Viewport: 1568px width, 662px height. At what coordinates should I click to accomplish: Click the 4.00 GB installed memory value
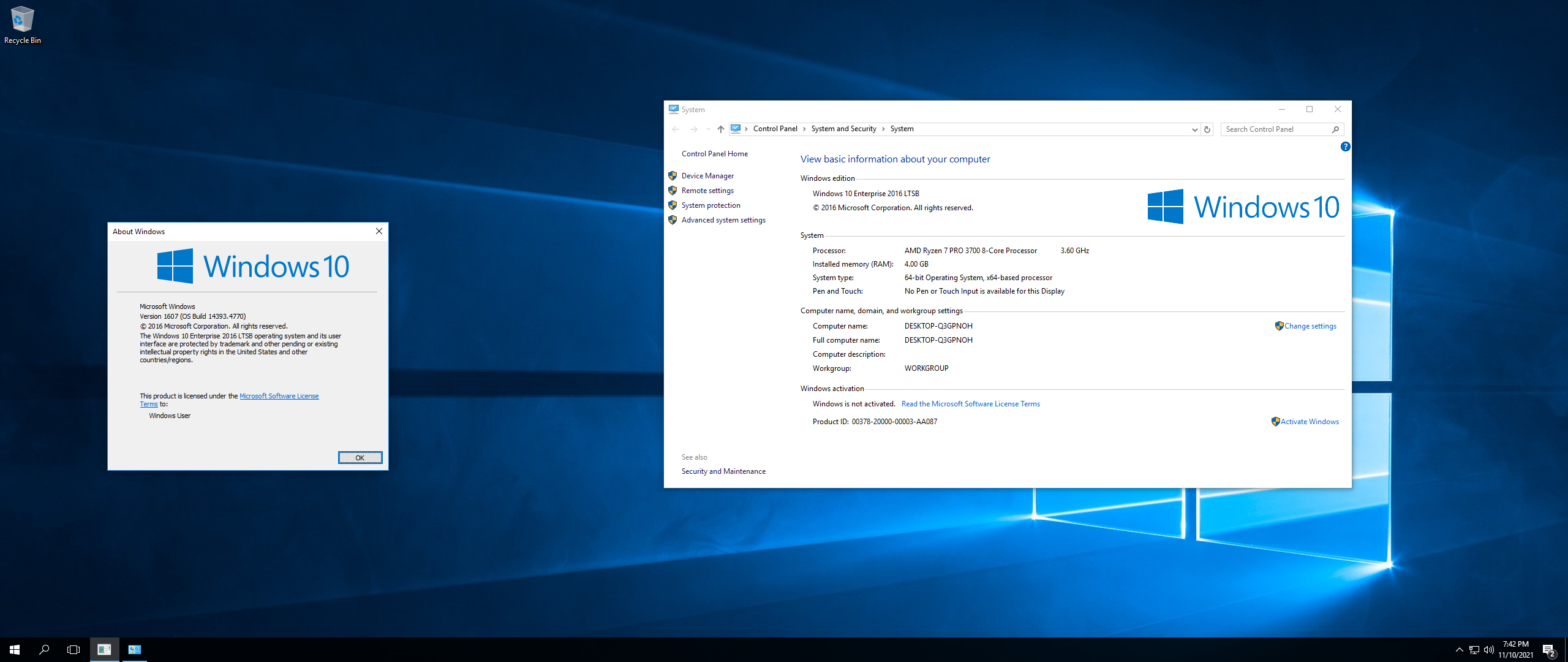916,264
